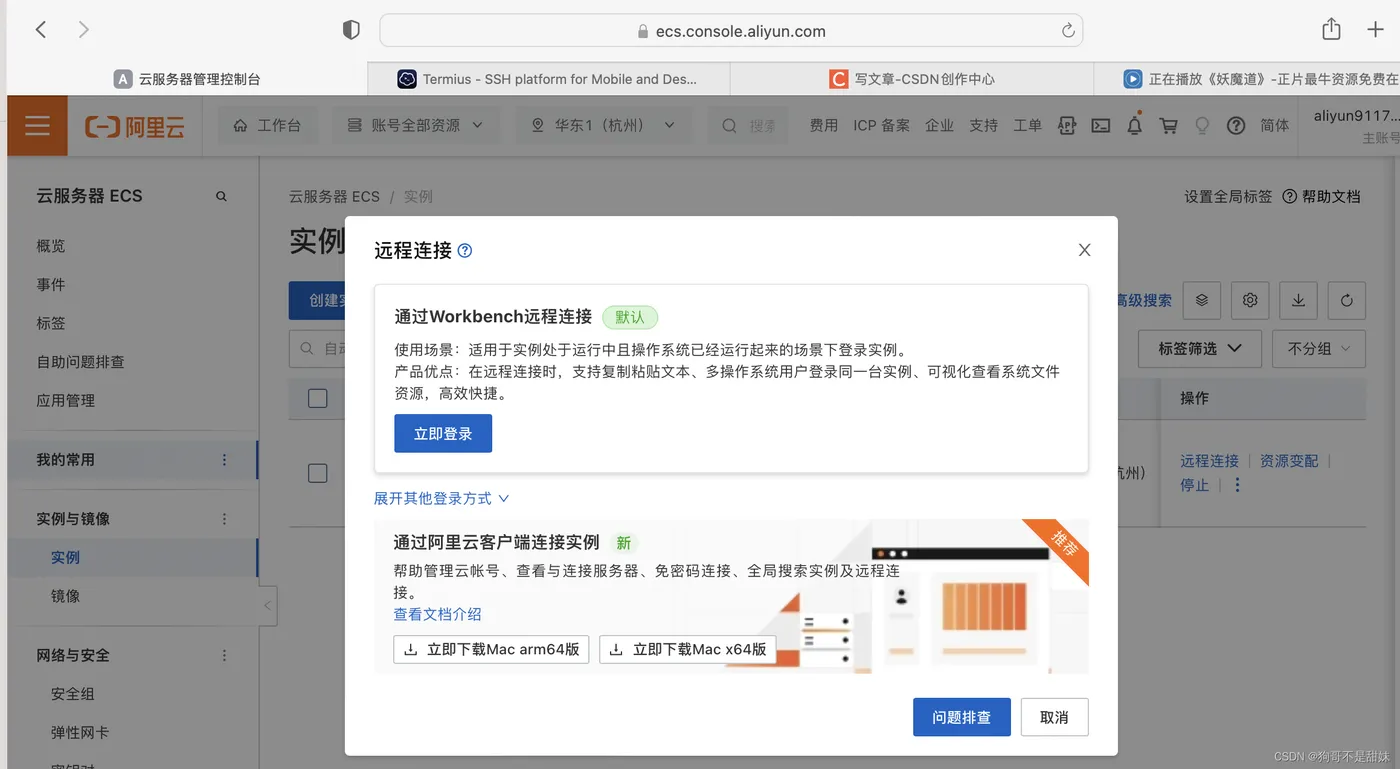
Task: Click the export download icon in the toolbar
Action: pyautogui.click(x=1298, y=300)
